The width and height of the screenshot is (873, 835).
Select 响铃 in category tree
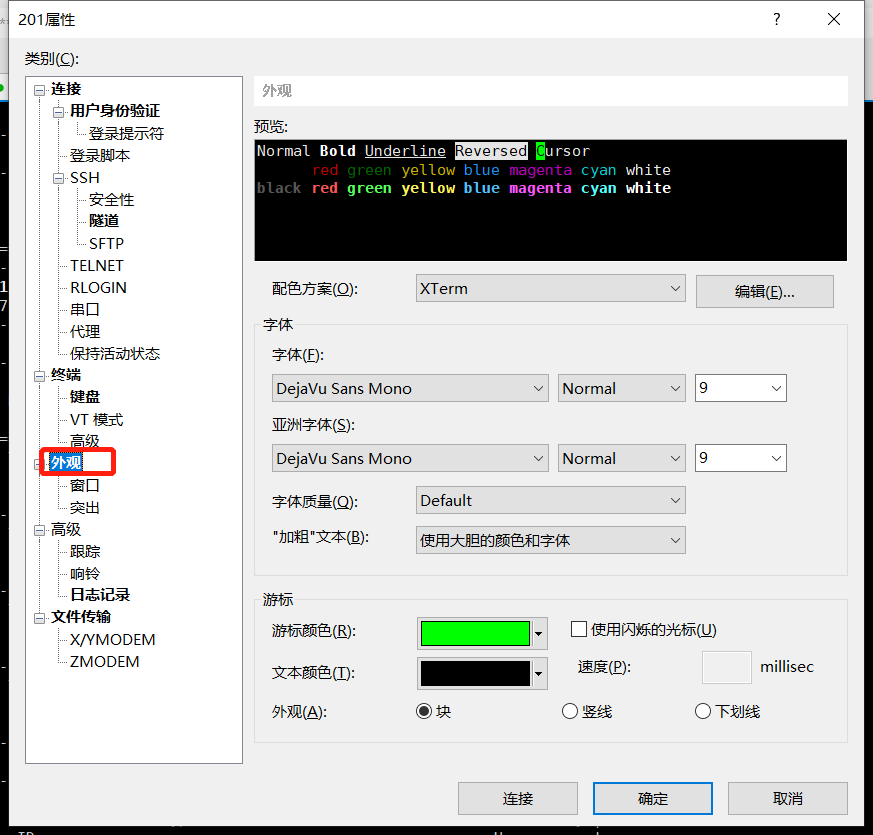(85, 573)
